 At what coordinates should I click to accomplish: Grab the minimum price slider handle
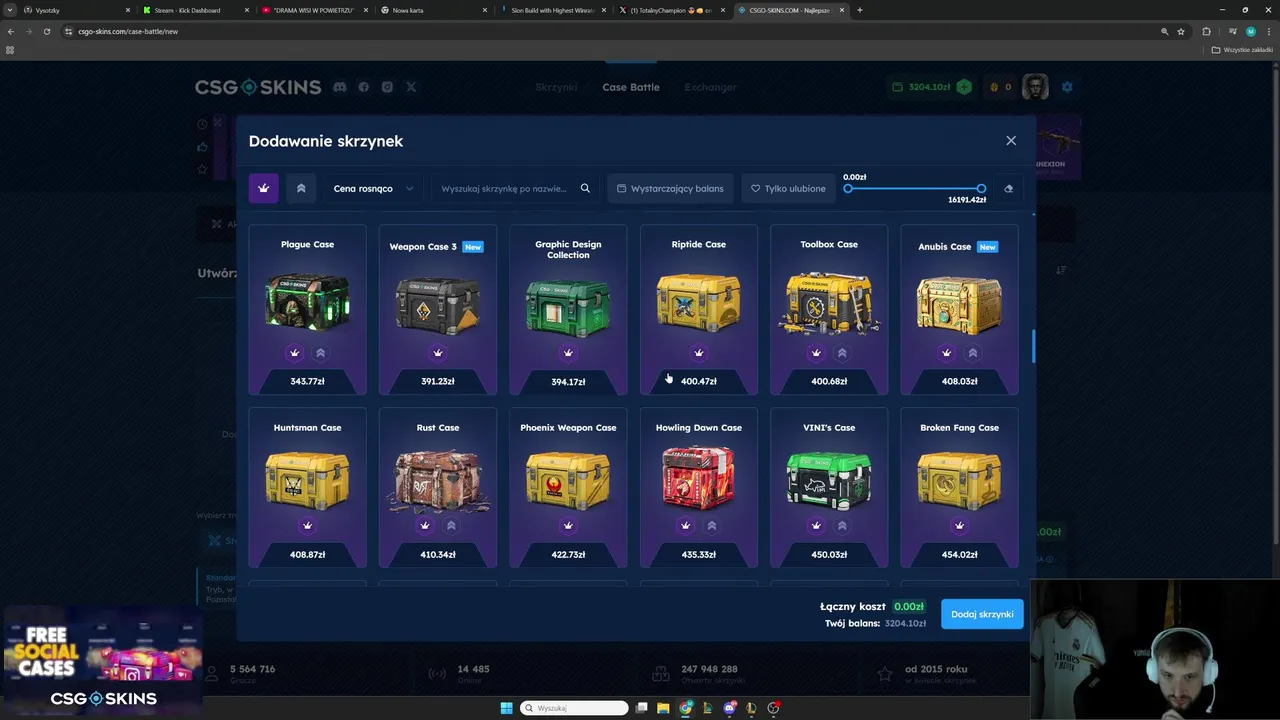[x=848, y=188]
